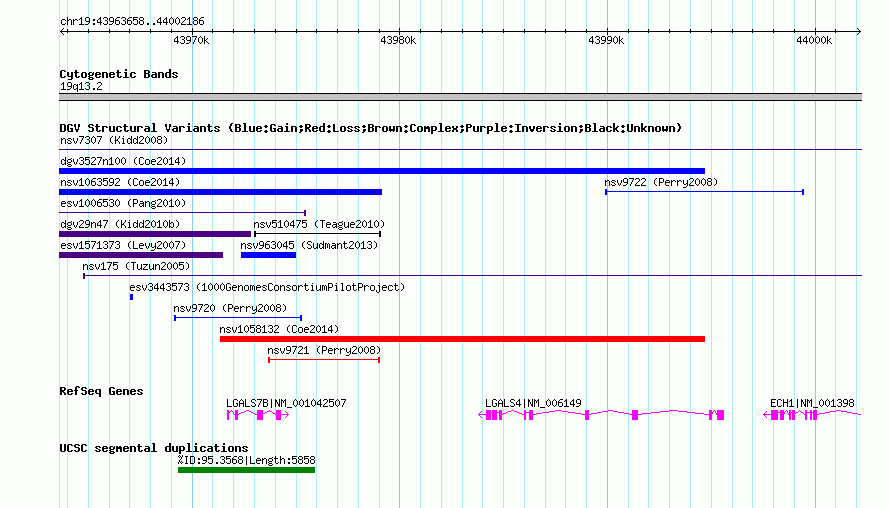The image size is (890, 508).
Task: Click the 43980k ruler tick label
Action: (x=398, y=40)
